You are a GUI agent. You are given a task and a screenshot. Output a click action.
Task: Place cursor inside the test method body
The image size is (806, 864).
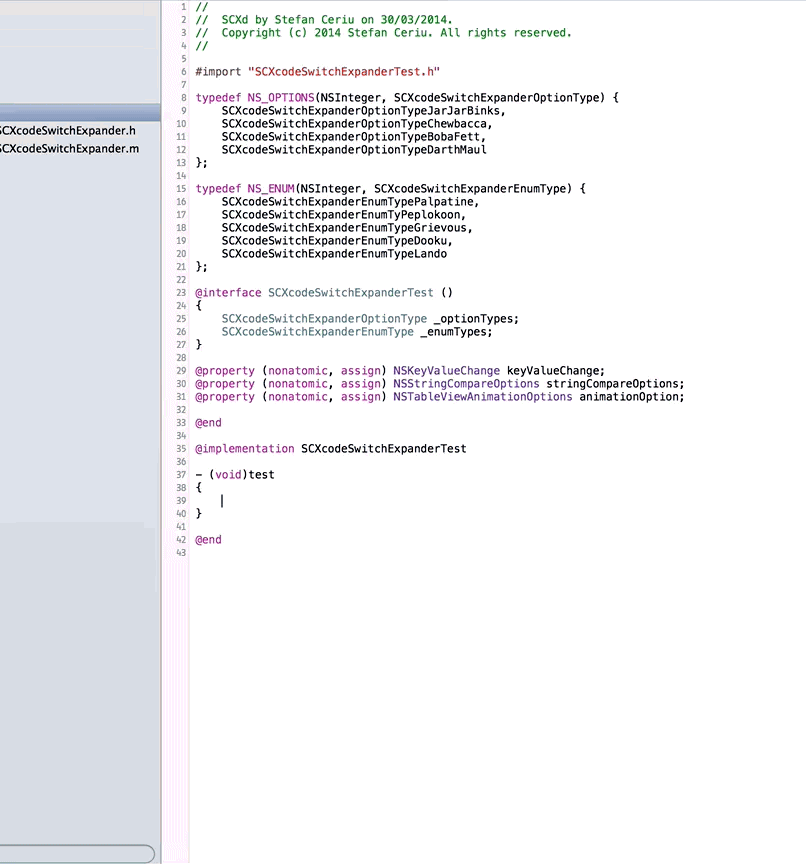pos(222,500)
